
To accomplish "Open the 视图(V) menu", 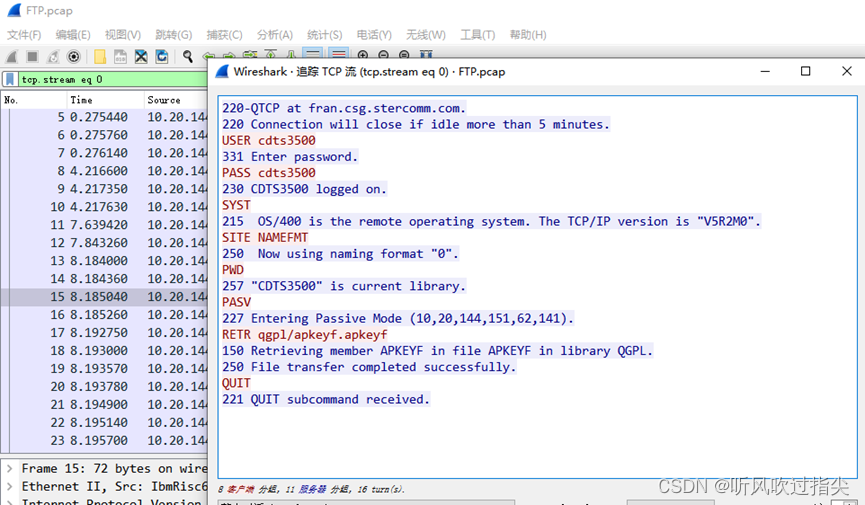I will tap(122, 35).
